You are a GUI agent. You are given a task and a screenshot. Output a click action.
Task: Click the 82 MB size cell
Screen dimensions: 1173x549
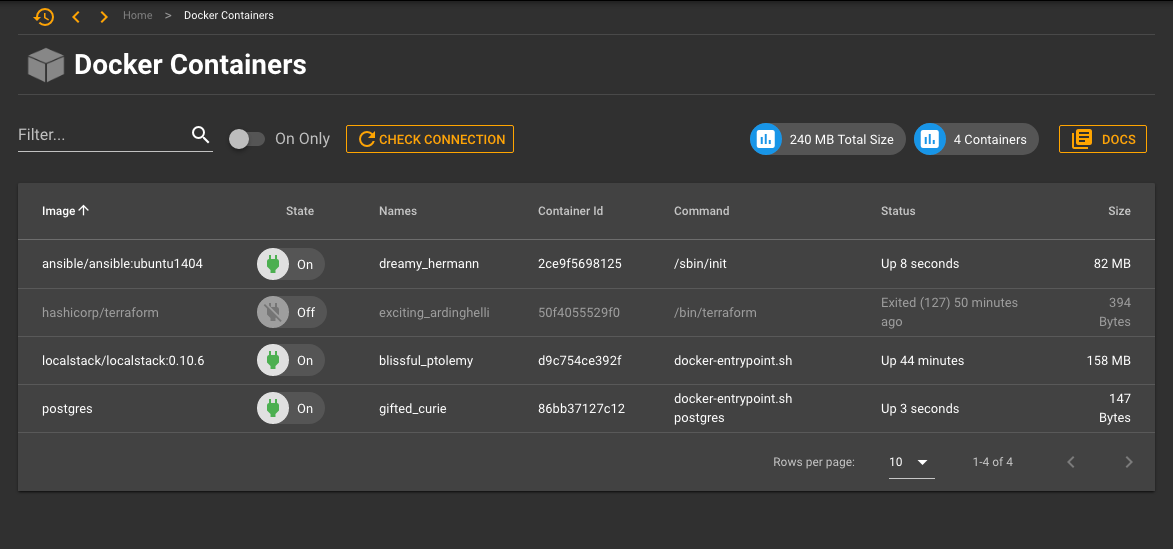pos(1112,264)
